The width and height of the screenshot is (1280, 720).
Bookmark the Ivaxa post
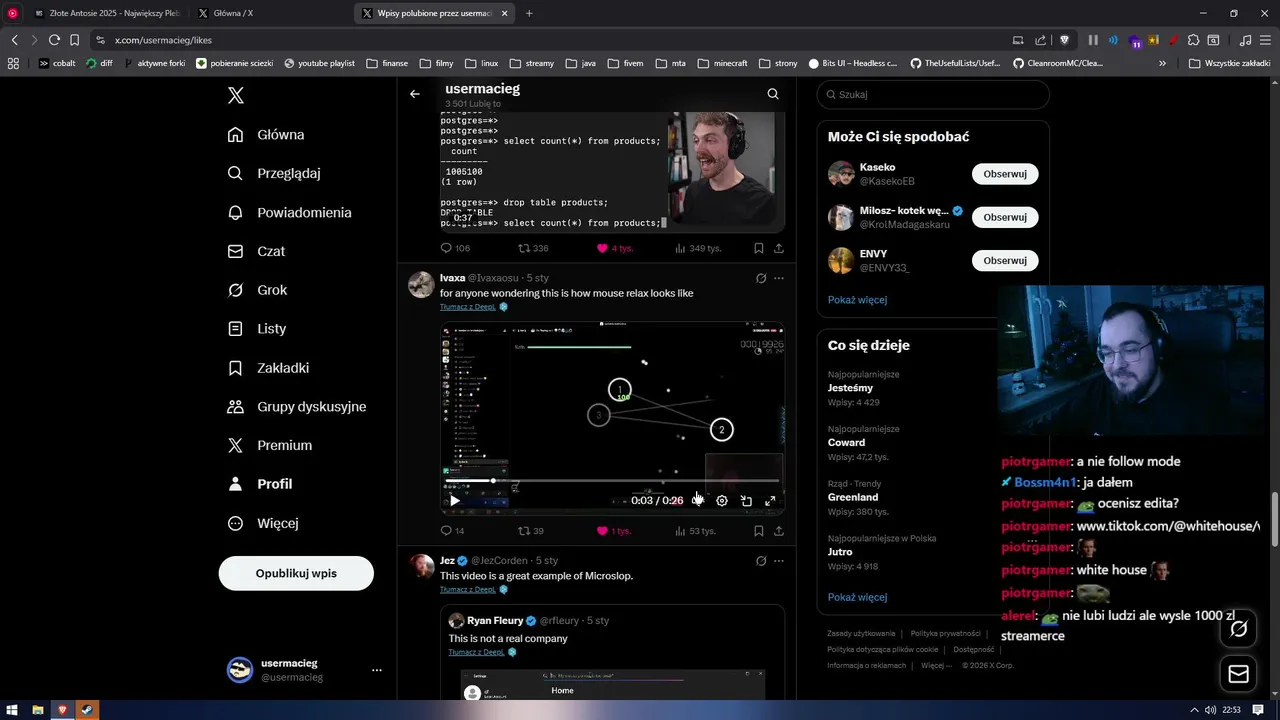pos(759,531)
